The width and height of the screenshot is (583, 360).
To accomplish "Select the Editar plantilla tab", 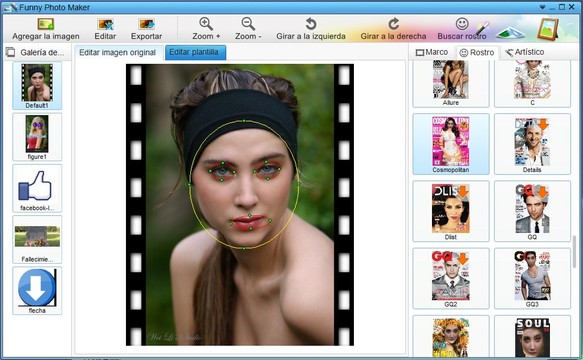I will coord(195,52).
